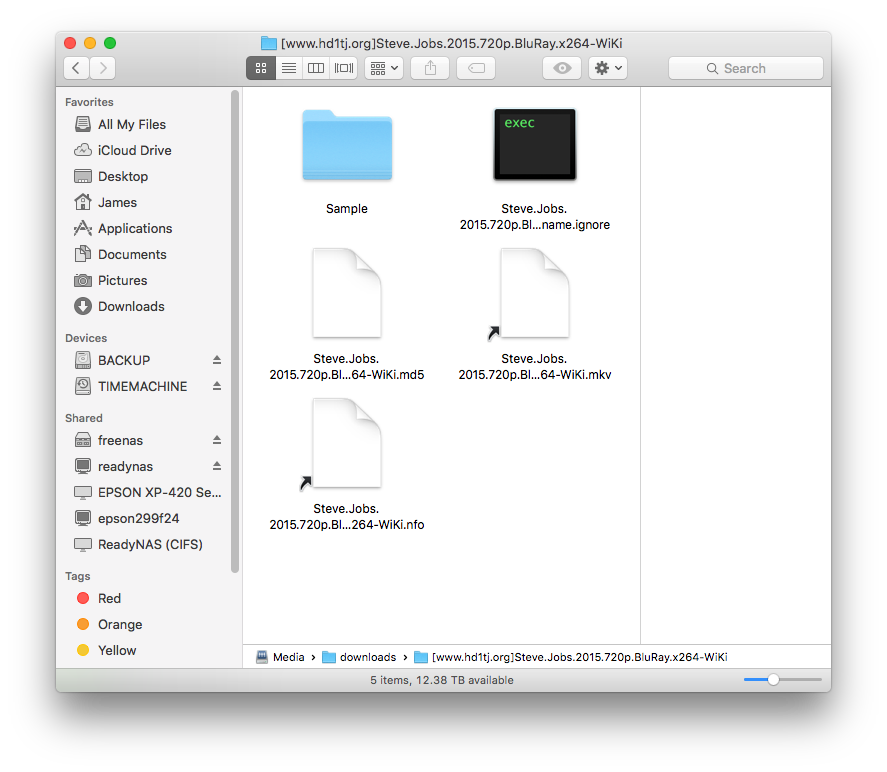Eject the TIMEMACHINE drive
The width and height of the screenshot is (887, 772).
point(217,386)
